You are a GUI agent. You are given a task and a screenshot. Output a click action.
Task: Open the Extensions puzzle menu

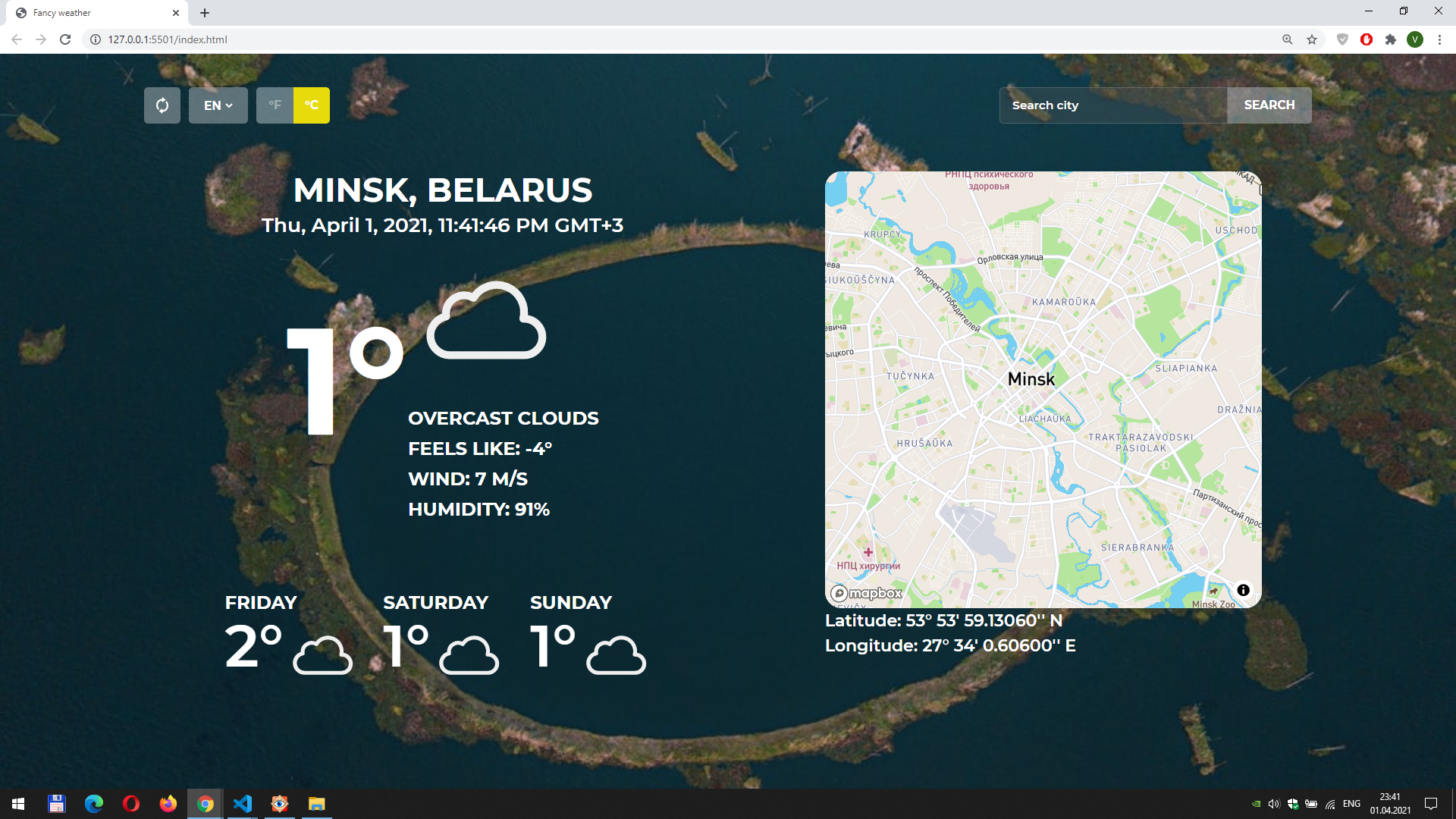pyautogui.click(x=1391, y=39)
